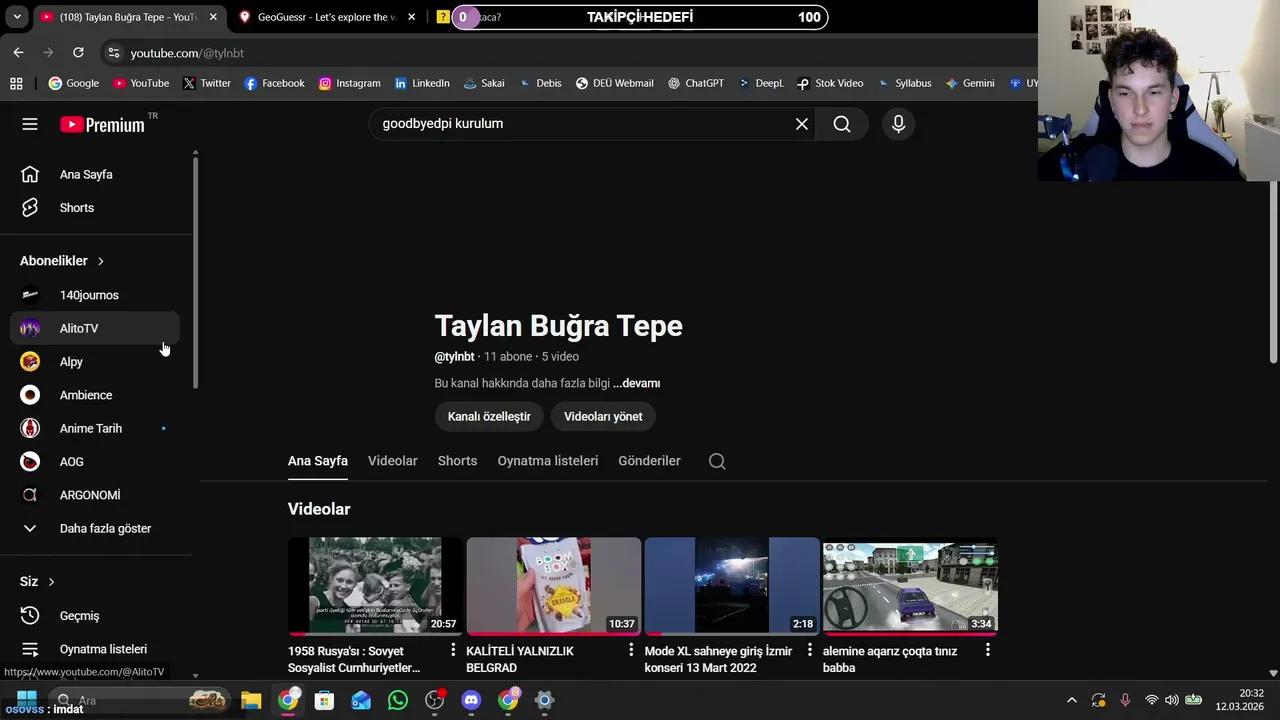1280x720 pixels.
Task: Open Geçmiş history in sidebar
Action: 96,615
